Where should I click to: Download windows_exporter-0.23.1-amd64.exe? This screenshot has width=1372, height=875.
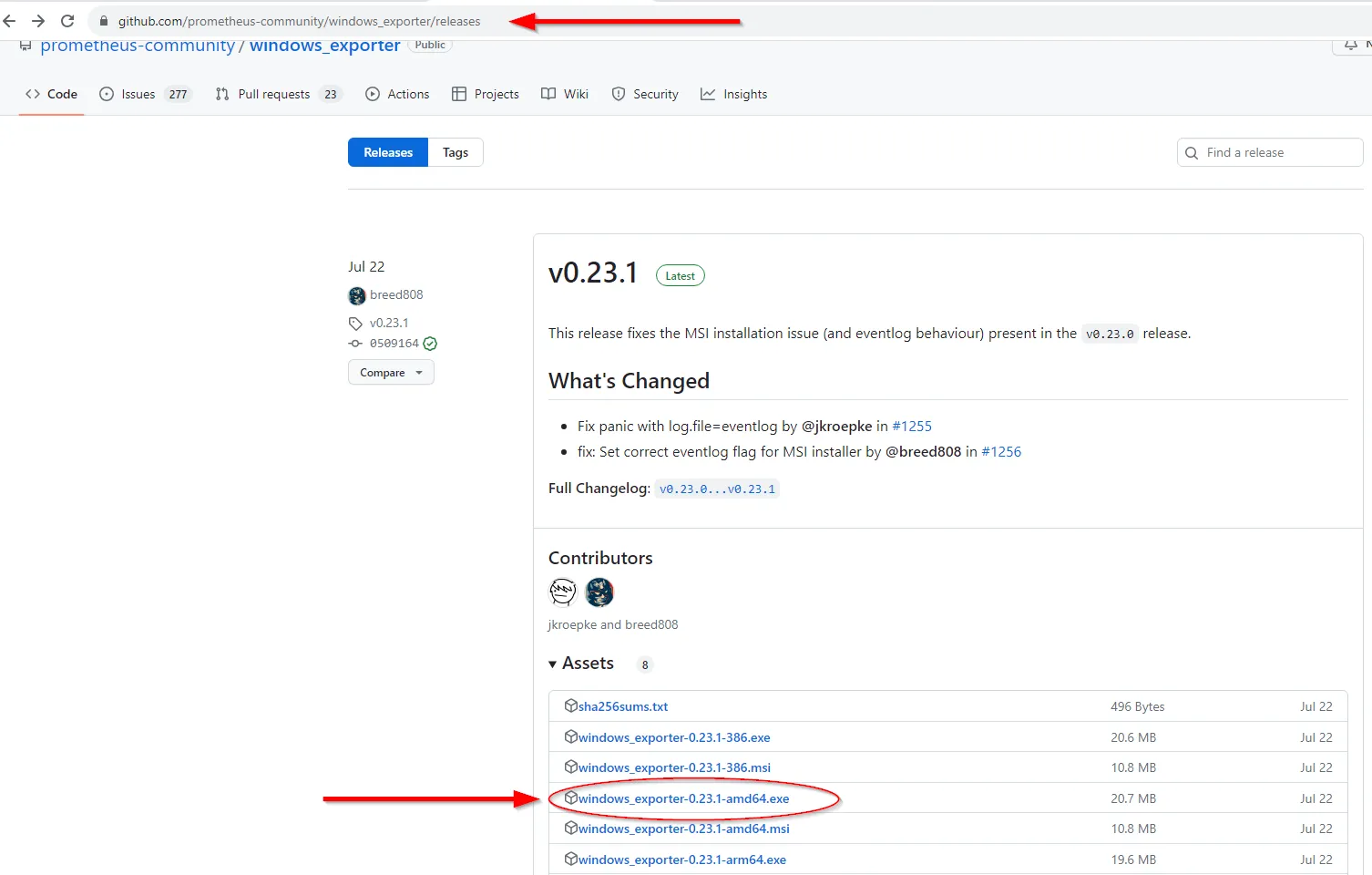pos(683,798)
